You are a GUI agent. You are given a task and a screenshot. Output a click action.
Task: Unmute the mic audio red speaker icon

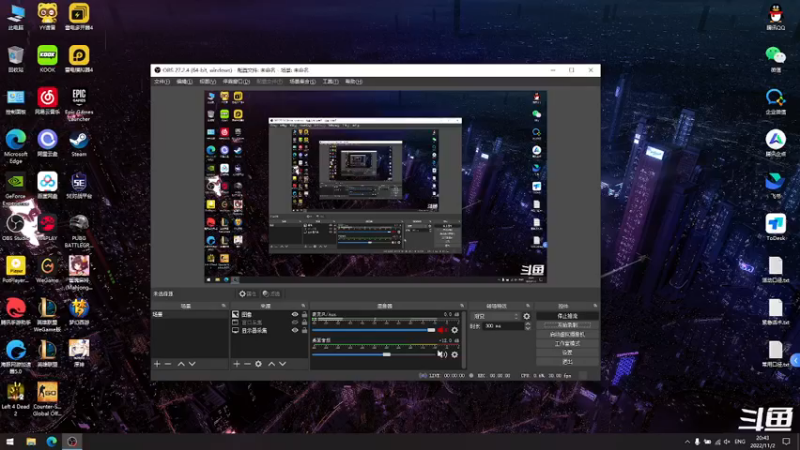tap(442, 330)
